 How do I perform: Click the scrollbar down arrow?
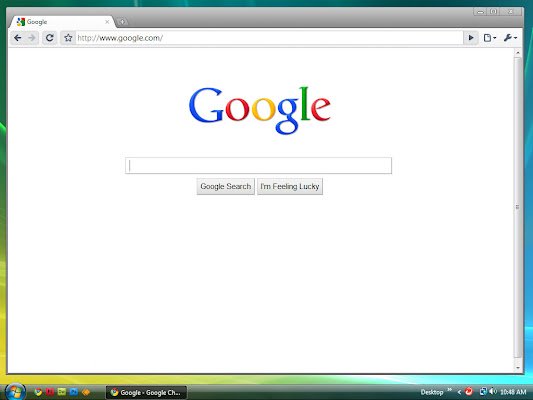click(518, 368)
